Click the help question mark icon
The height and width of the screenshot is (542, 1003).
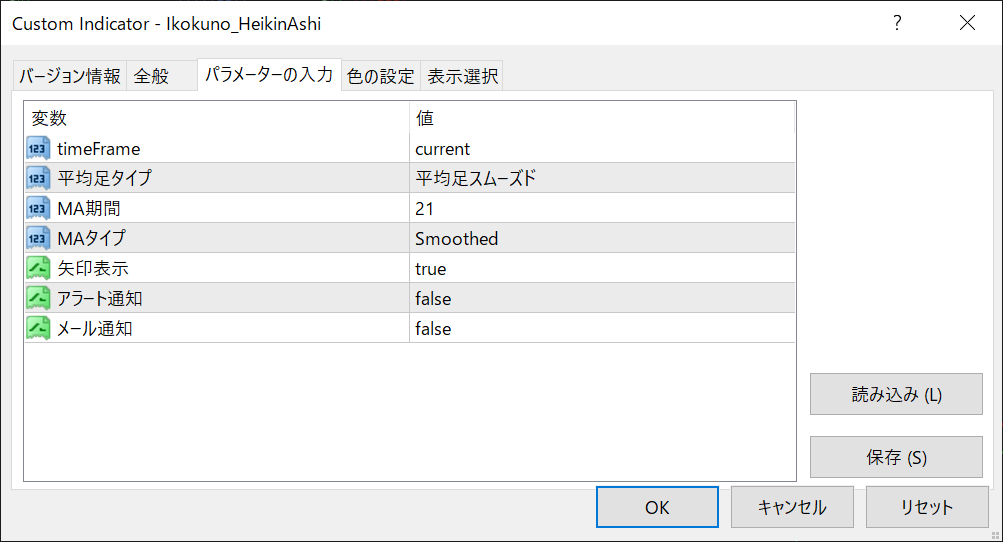pos(897,23)
